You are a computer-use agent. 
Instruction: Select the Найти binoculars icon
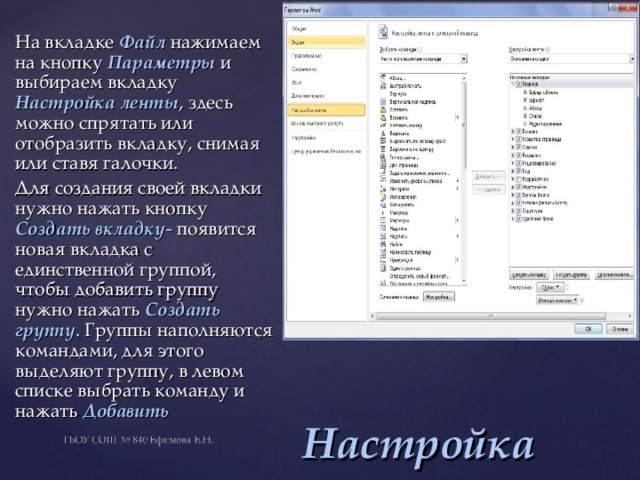383,244
